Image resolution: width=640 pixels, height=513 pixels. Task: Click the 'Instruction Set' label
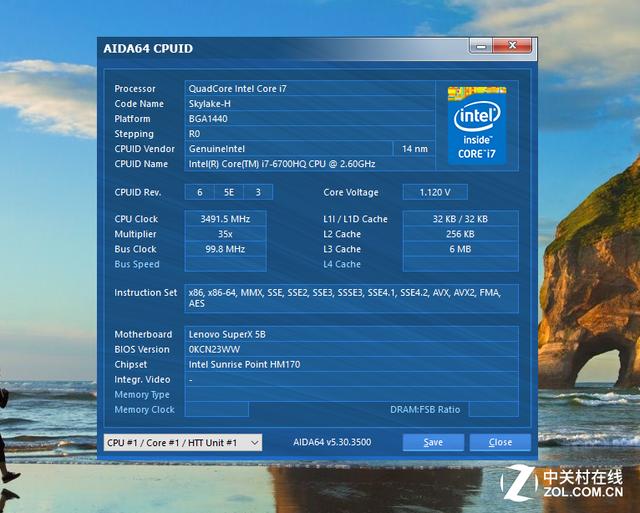[x=146, y=293]
